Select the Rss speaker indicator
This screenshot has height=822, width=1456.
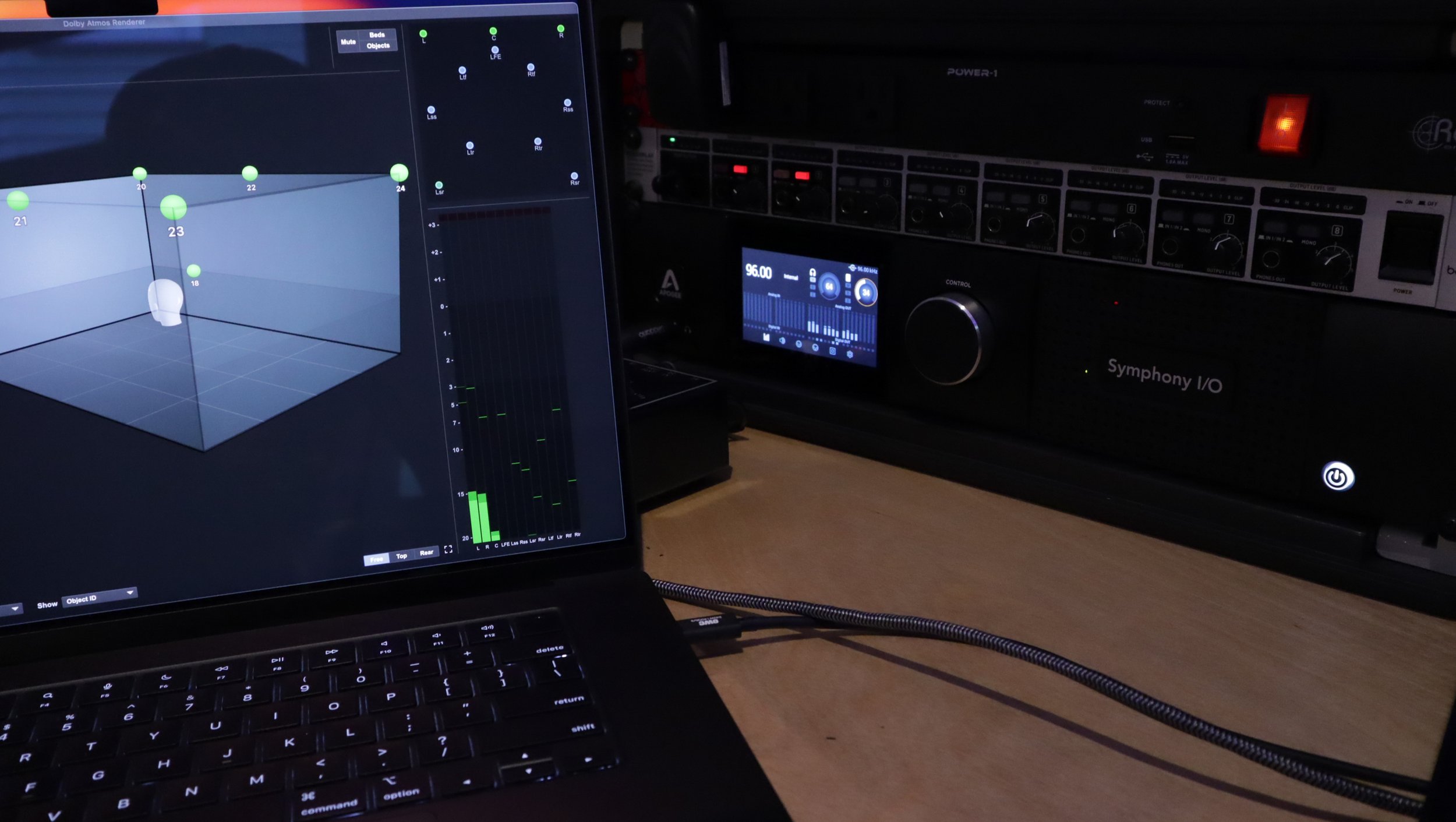(x=567, y=103)
